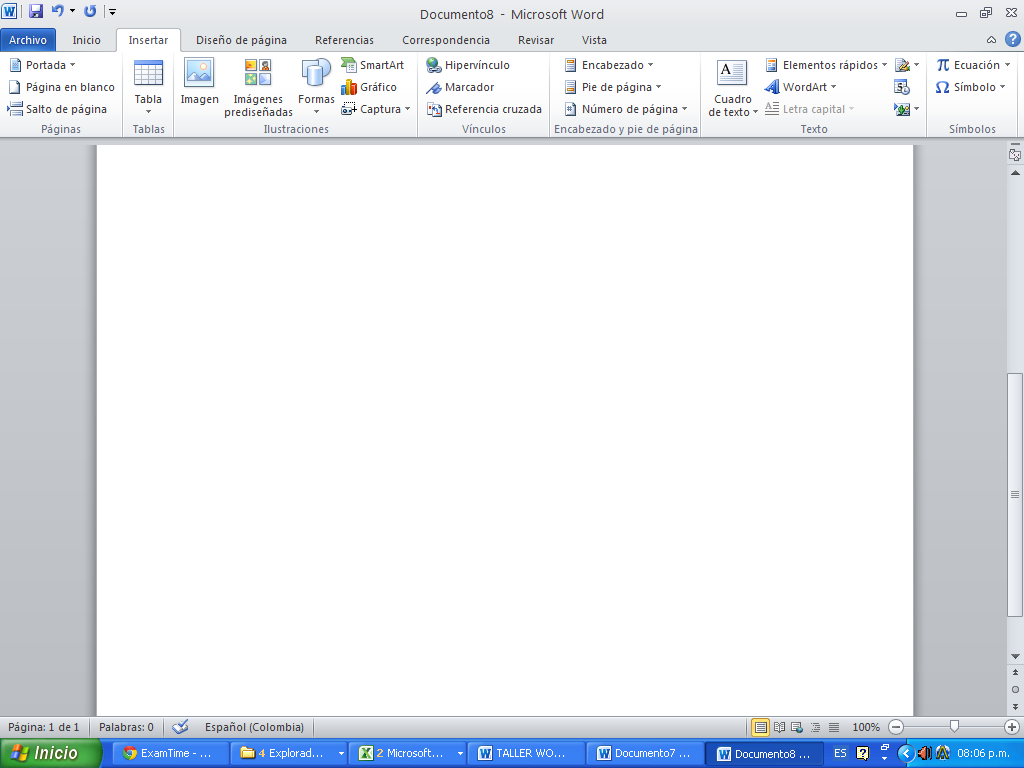Insert a SmartArt graphic

coord(373,65)
